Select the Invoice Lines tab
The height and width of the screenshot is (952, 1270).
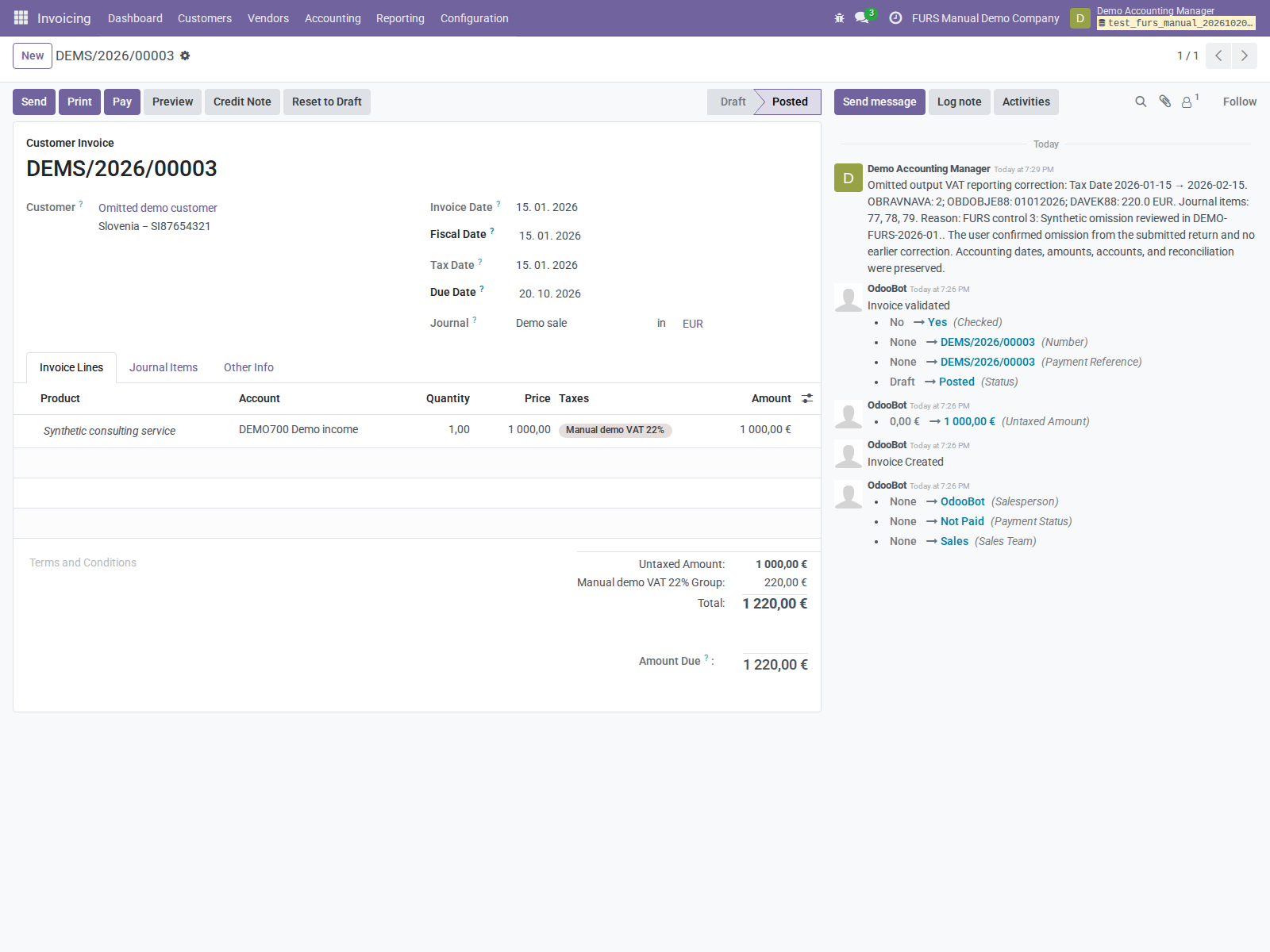pyautogui.click(x=71, y=367)
